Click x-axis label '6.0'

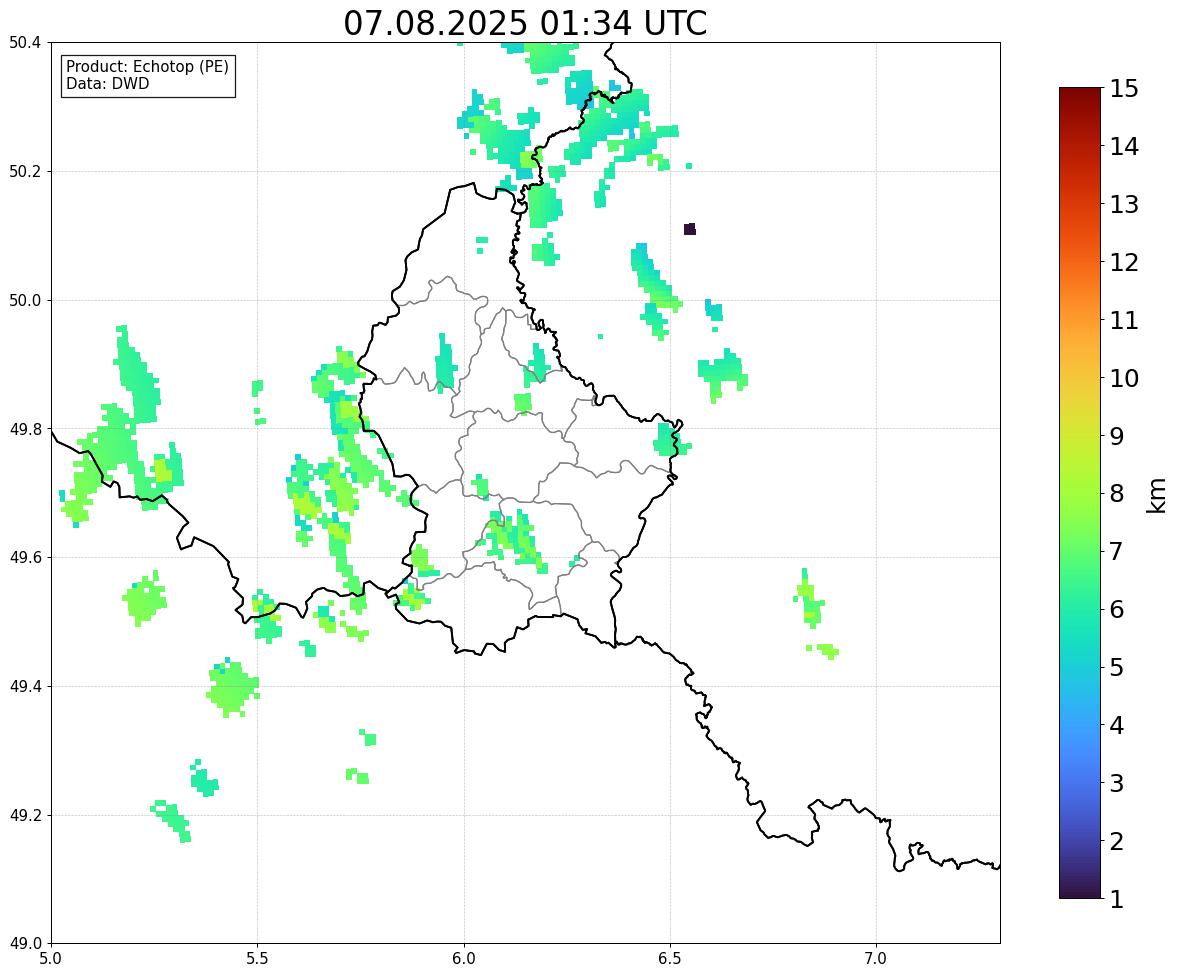(464, 959)
